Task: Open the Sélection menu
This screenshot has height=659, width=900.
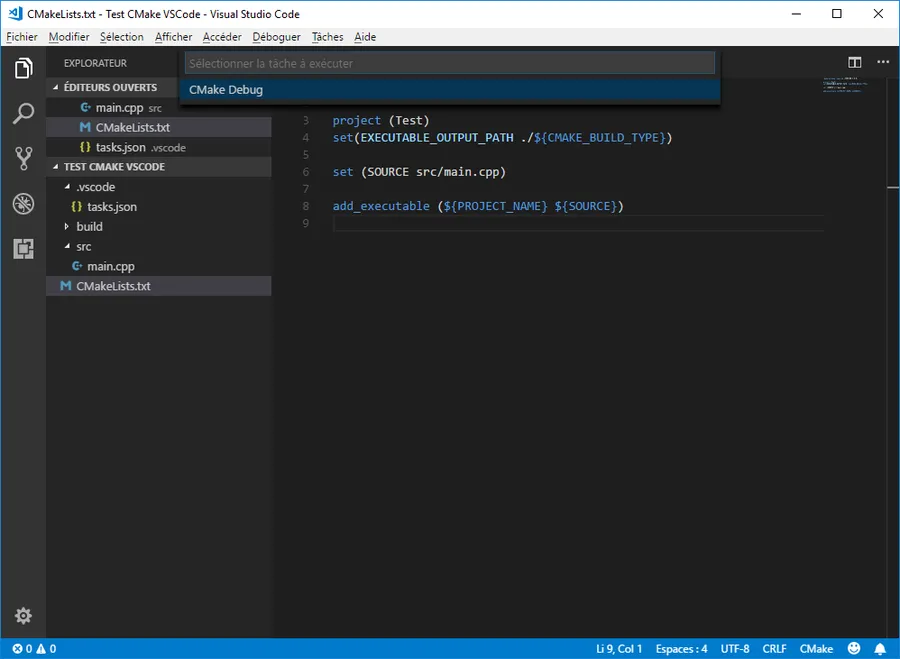Action: pyautogui.click(x=122, y=37)
